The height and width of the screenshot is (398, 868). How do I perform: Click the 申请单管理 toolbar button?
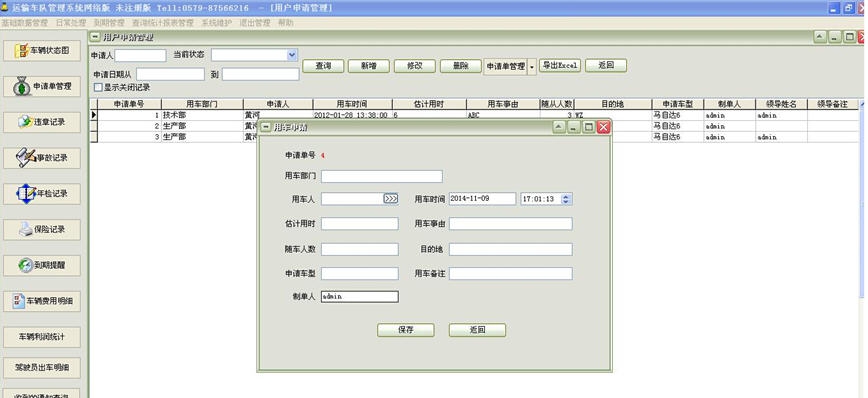505,66
